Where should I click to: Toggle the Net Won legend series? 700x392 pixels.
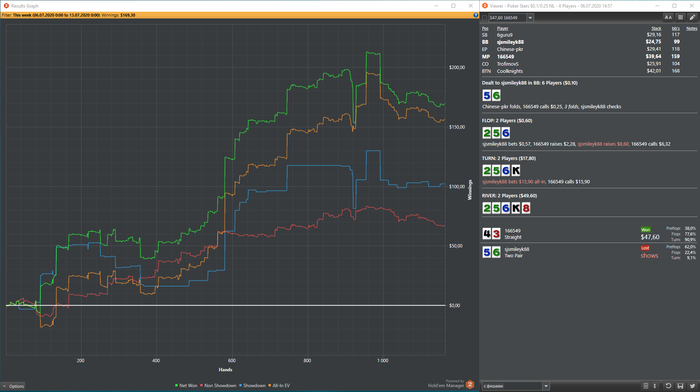[x=186, y=385]
